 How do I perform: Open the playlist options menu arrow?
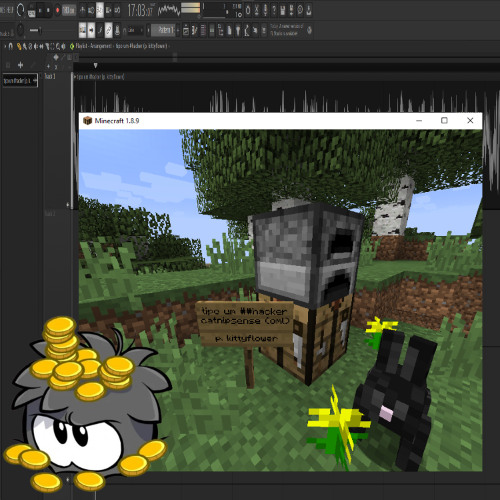(5, 46)
